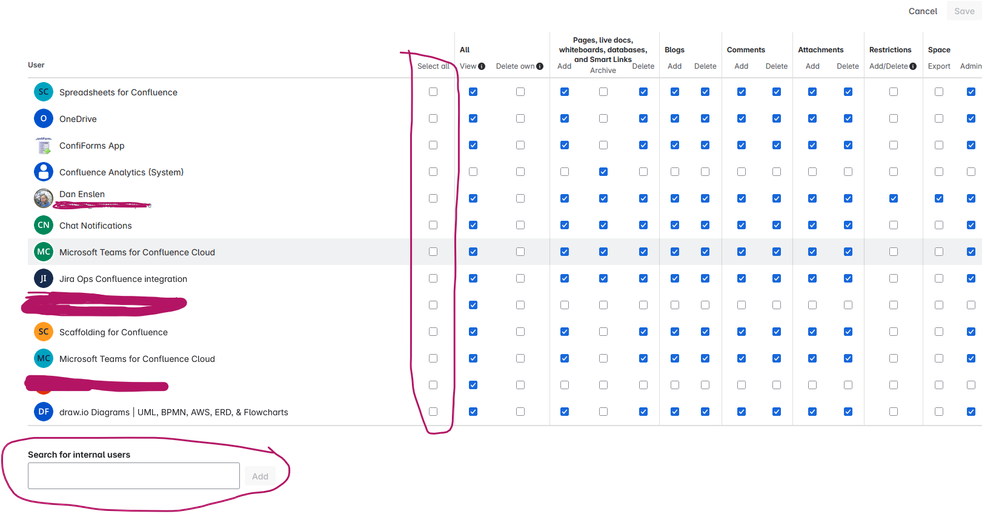Screen dimensions: 999x513
Task: Enable View permission for Confluence Analytics (System)
Action: coord(473,172)
